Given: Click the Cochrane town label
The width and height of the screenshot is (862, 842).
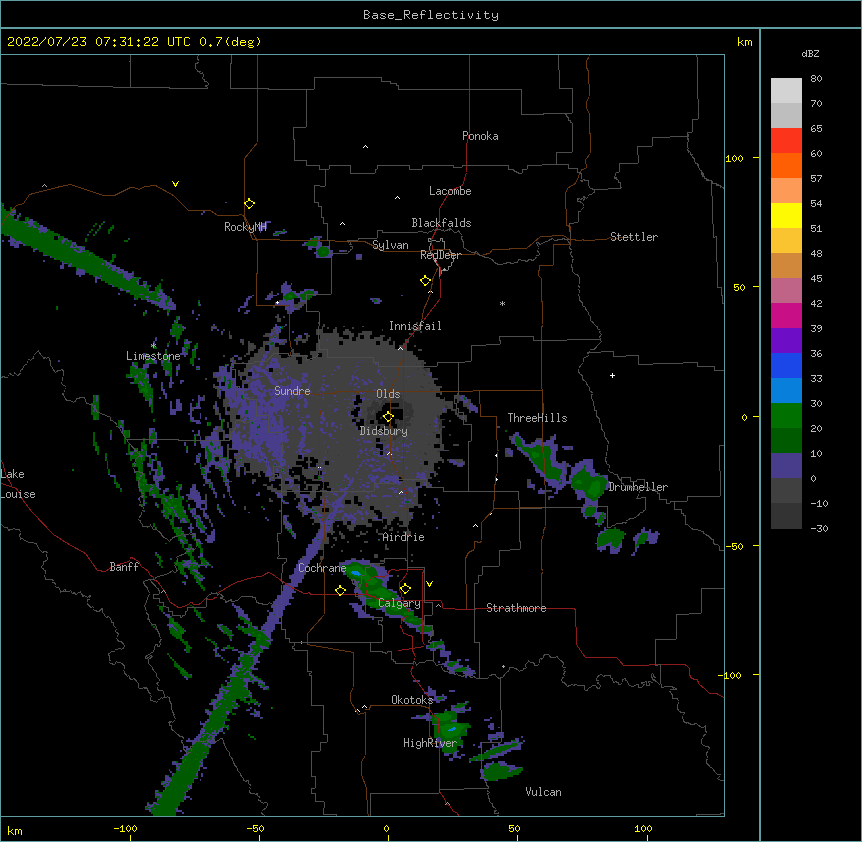Looking at the screenshot, I should pos(322,568).
